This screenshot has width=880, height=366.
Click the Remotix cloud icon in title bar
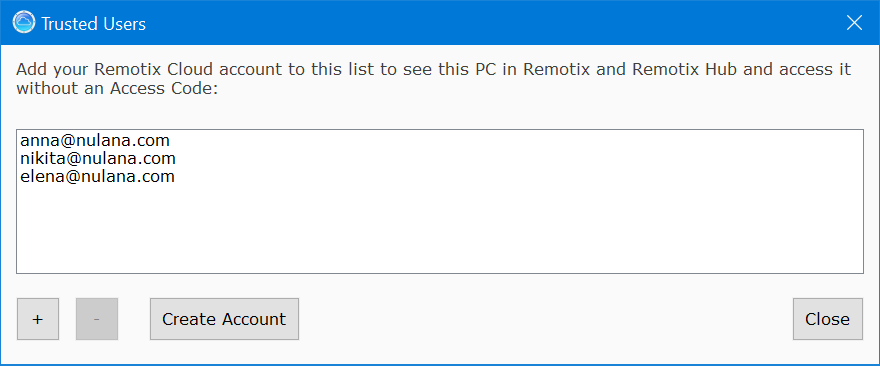pyautogui.click(x=24, y=23)
